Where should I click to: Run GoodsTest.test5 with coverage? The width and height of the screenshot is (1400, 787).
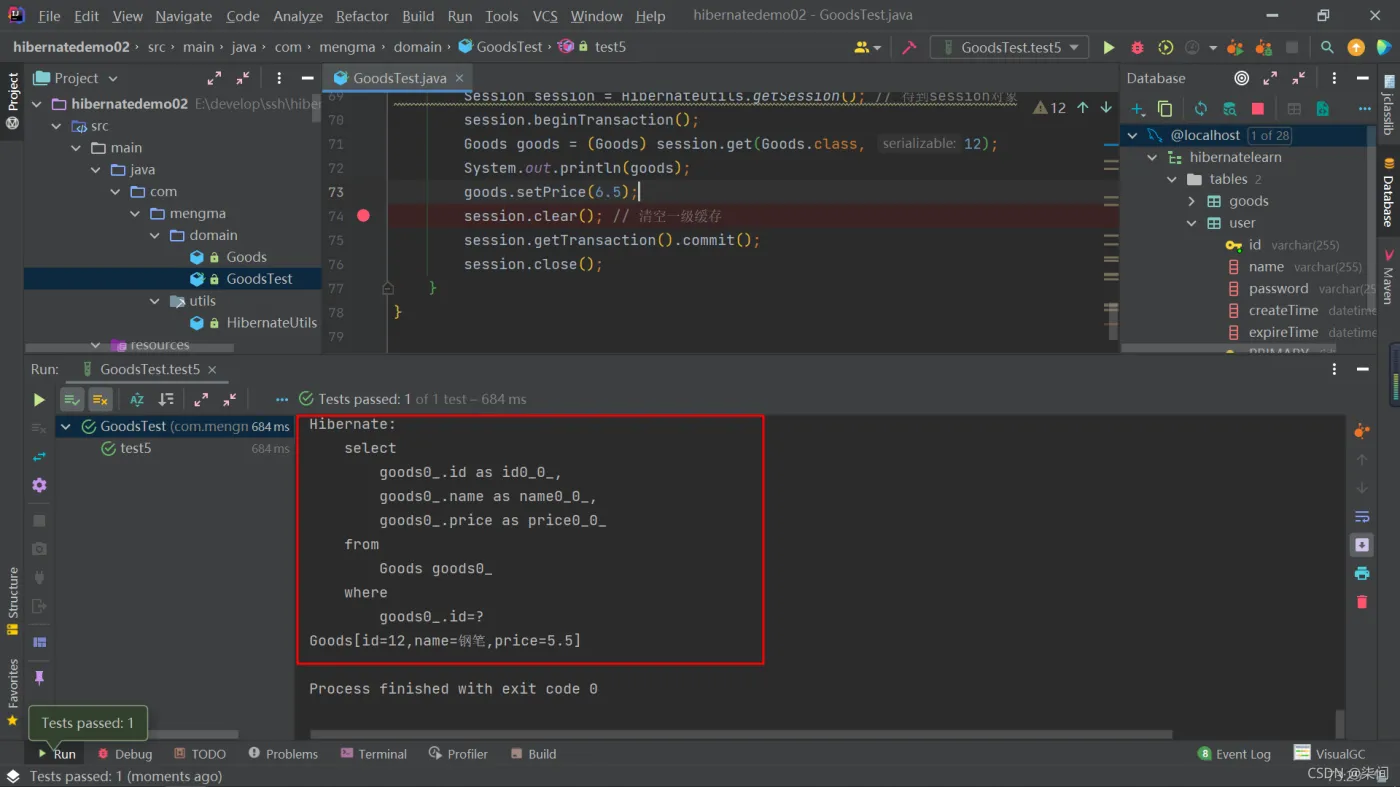[x=1165, y=47]
